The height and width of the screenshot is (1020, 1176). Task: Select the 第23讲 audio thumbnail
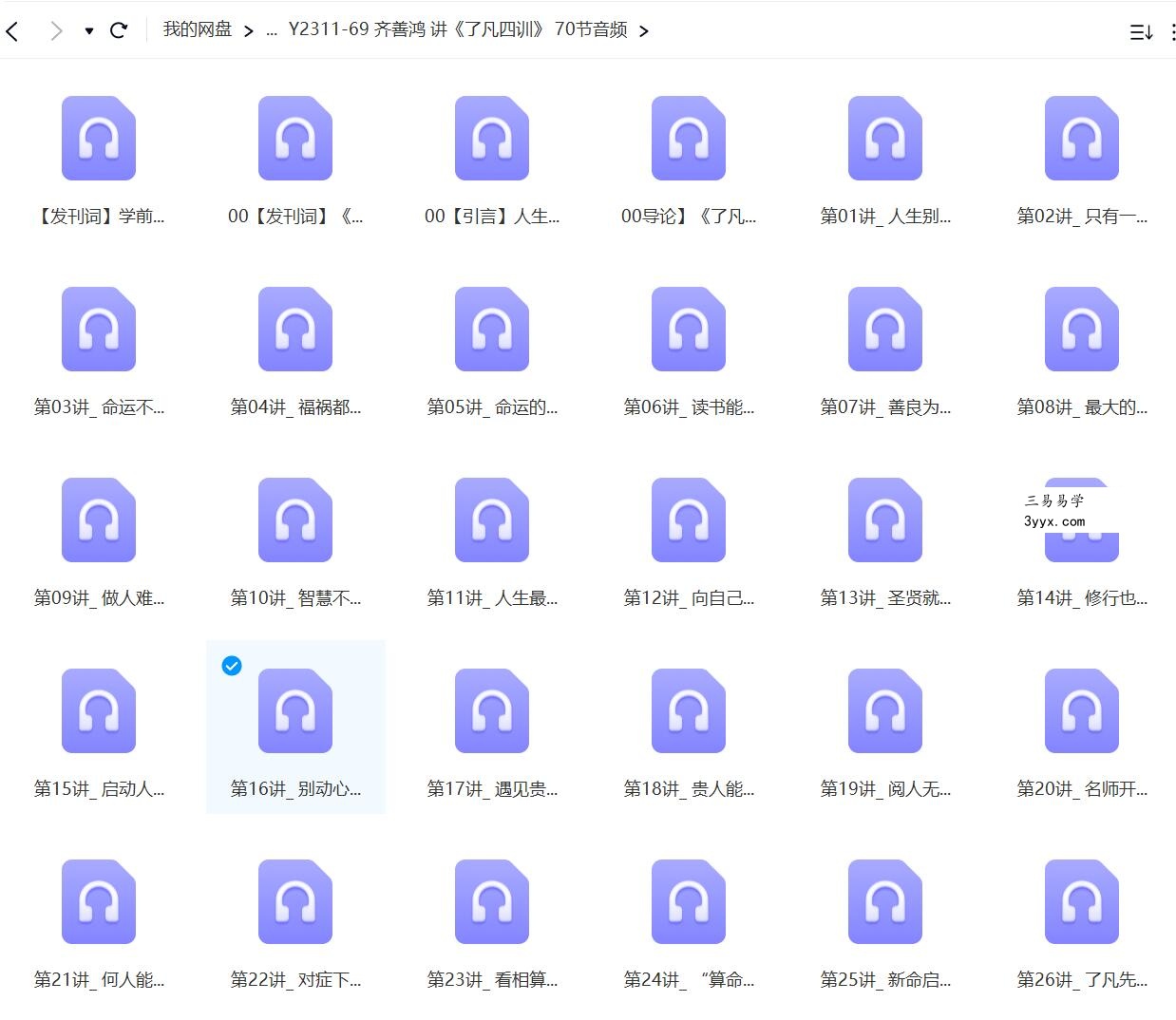[x=492, y=901]
